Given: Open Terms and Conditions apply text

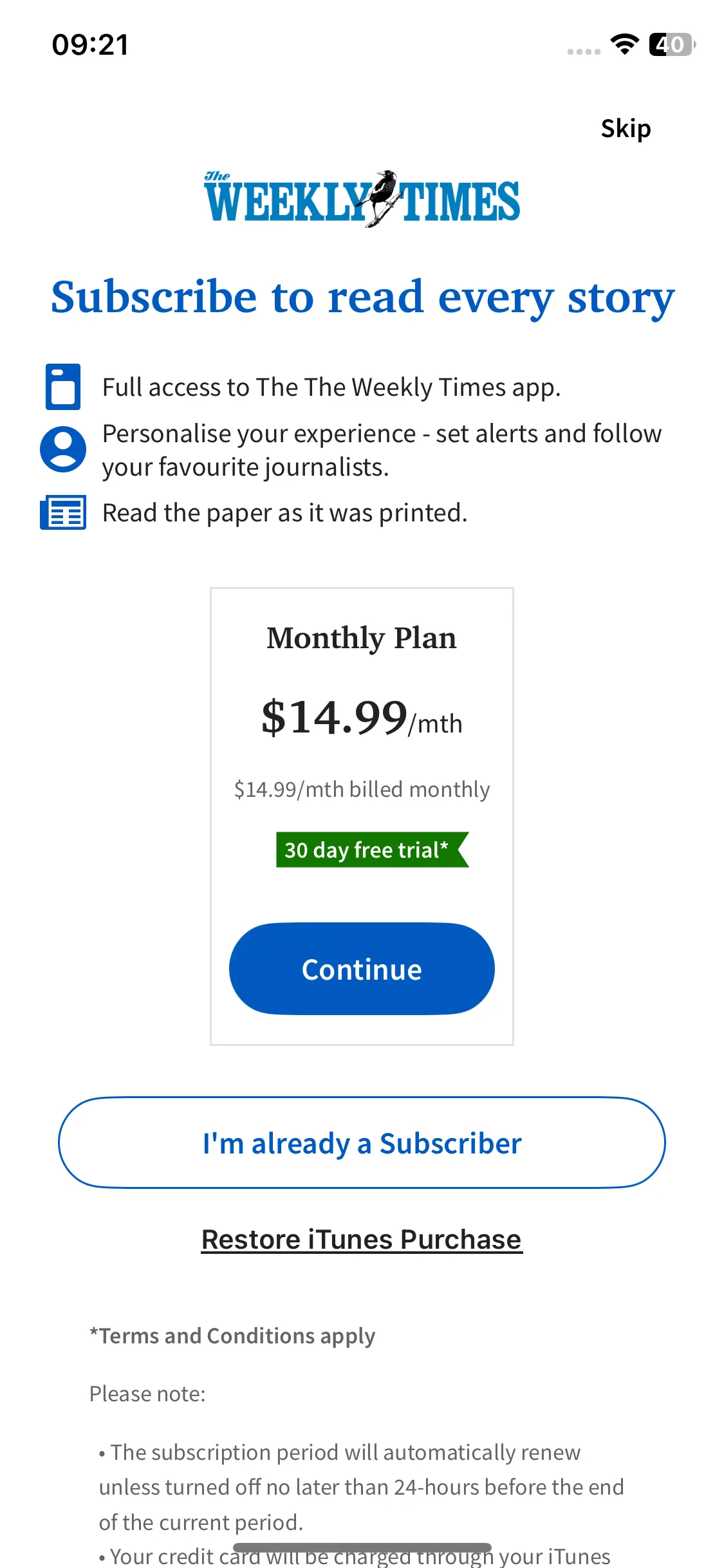Looking at the screenshot, I should (232, 1336).
